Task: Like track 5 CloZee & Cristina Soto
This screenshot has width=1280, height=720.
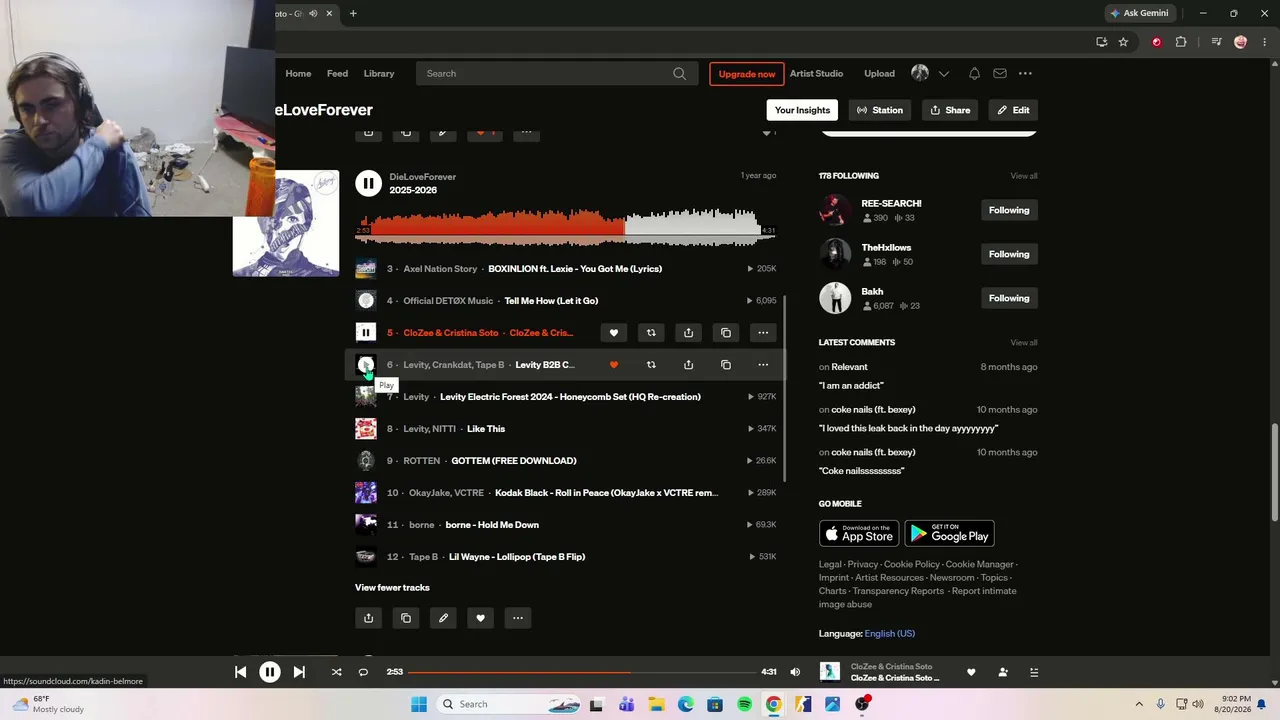Action: pyautogui.click(x=614, y=333)
